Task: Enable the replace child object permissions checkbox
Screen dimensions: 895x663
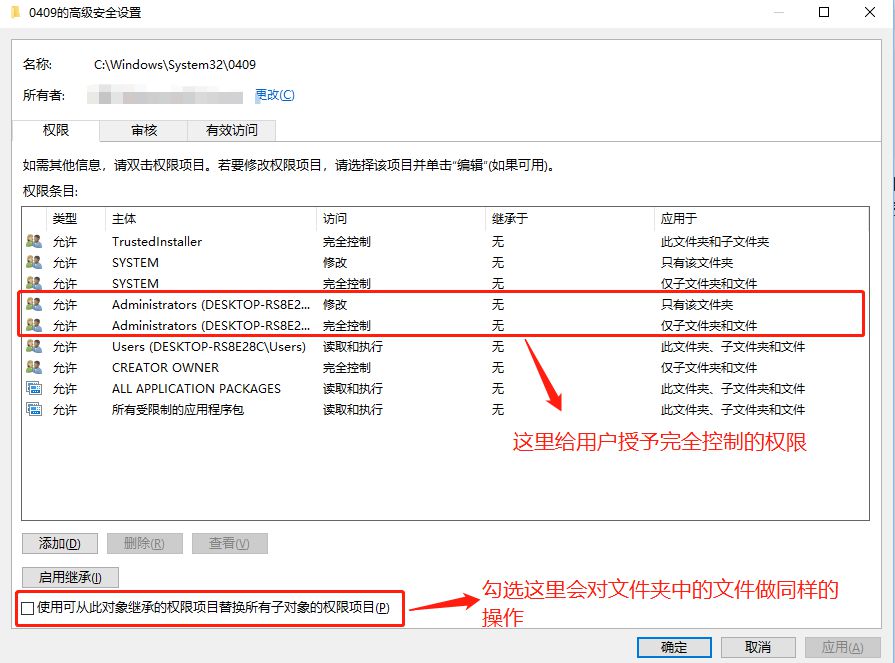Action: 27,608
